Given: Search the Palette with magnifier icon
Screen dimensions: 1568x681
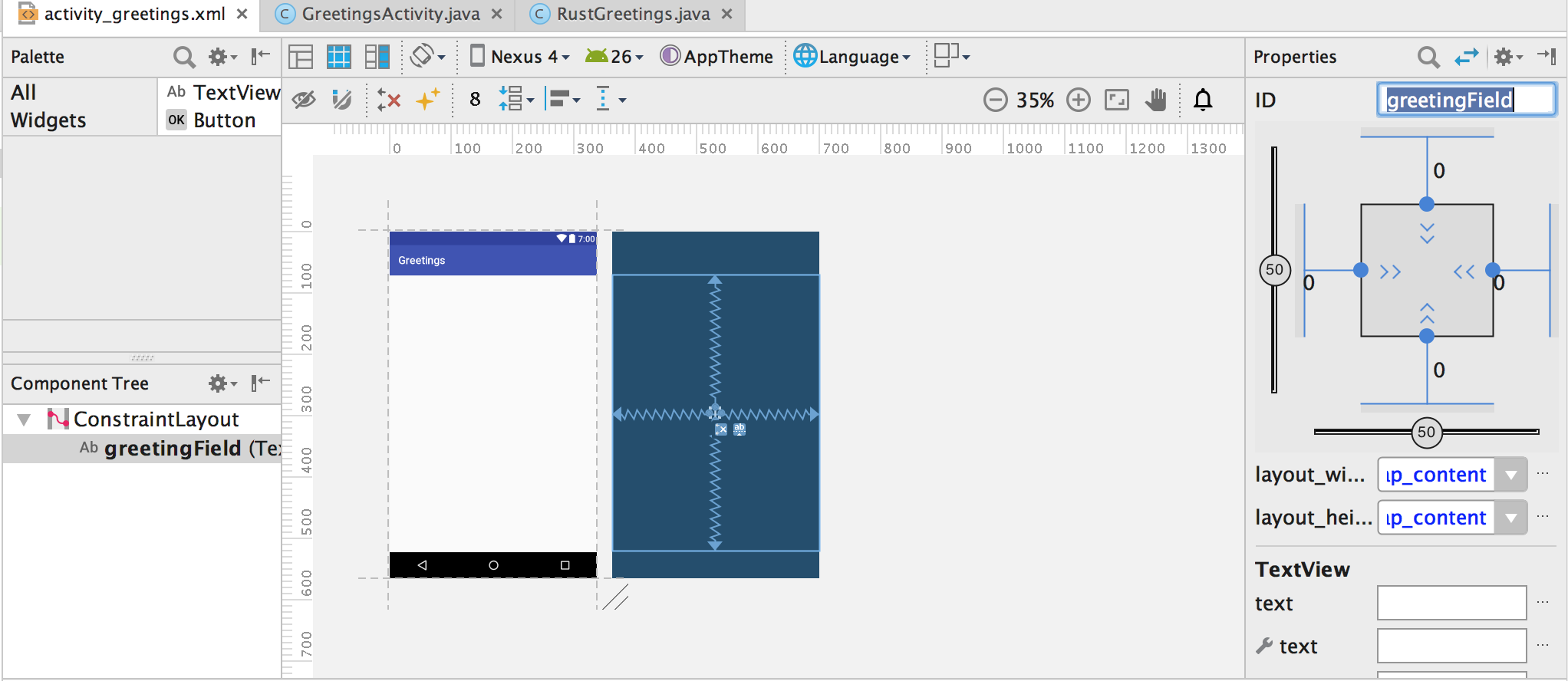Looking at the screenshot, I should click(x=183, y=57).
